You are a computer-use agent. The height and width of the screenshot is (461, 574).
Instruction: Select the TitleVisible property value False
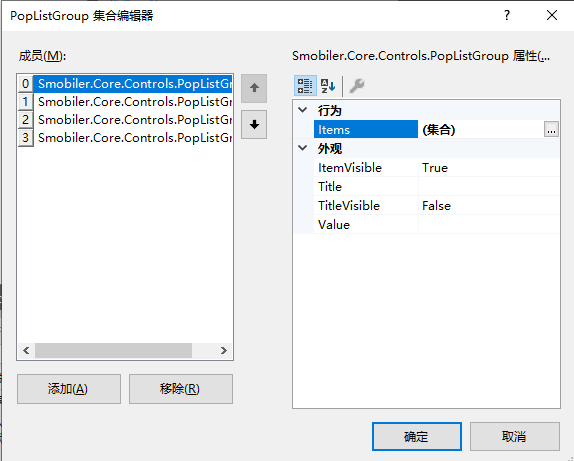[489, 206]
